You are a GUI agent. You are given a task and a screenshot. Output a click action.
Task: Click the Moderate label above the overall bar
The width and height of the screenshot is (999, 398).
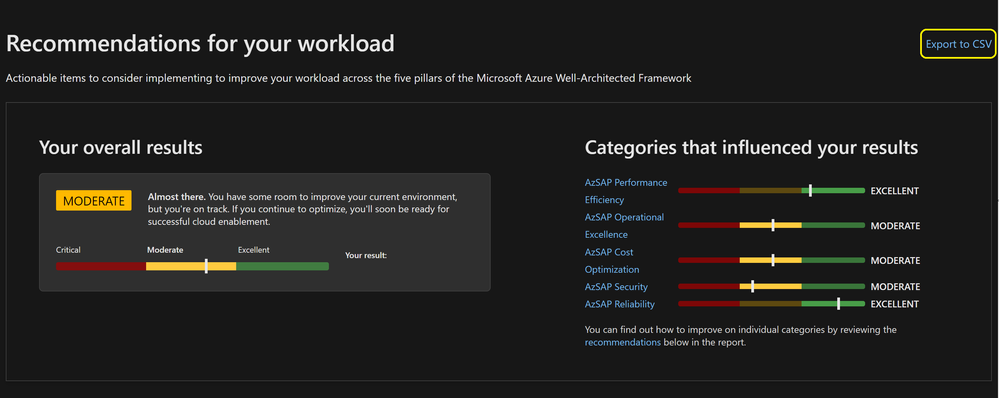165,250
